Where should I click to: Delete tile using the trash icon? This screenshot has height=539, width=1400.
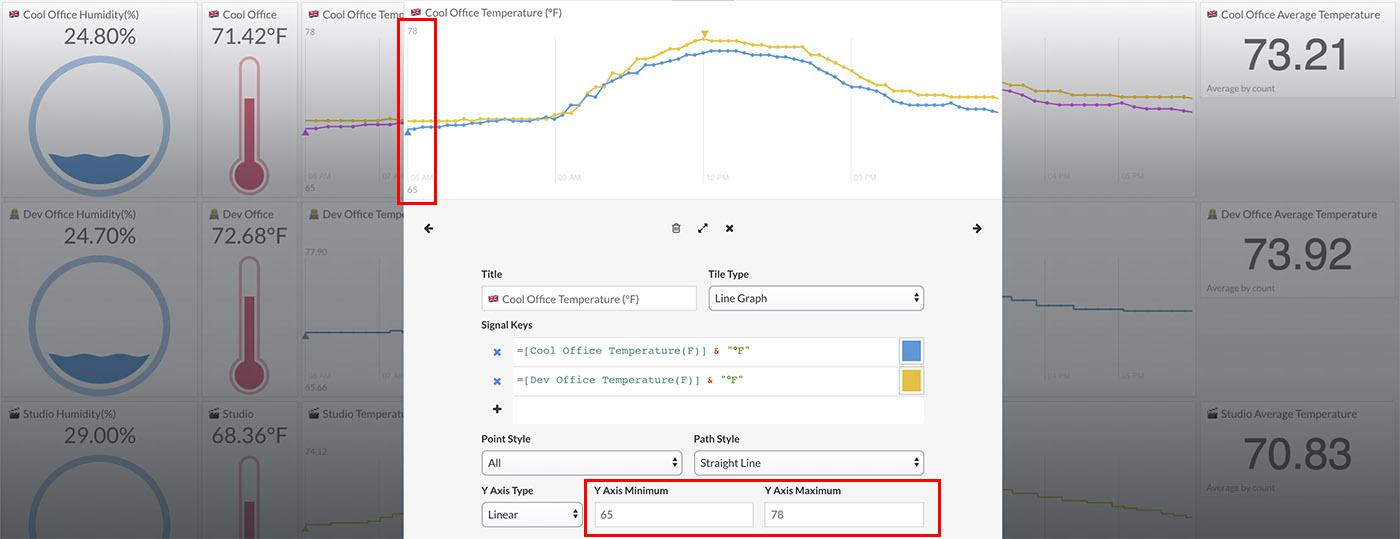pos(676,229)
